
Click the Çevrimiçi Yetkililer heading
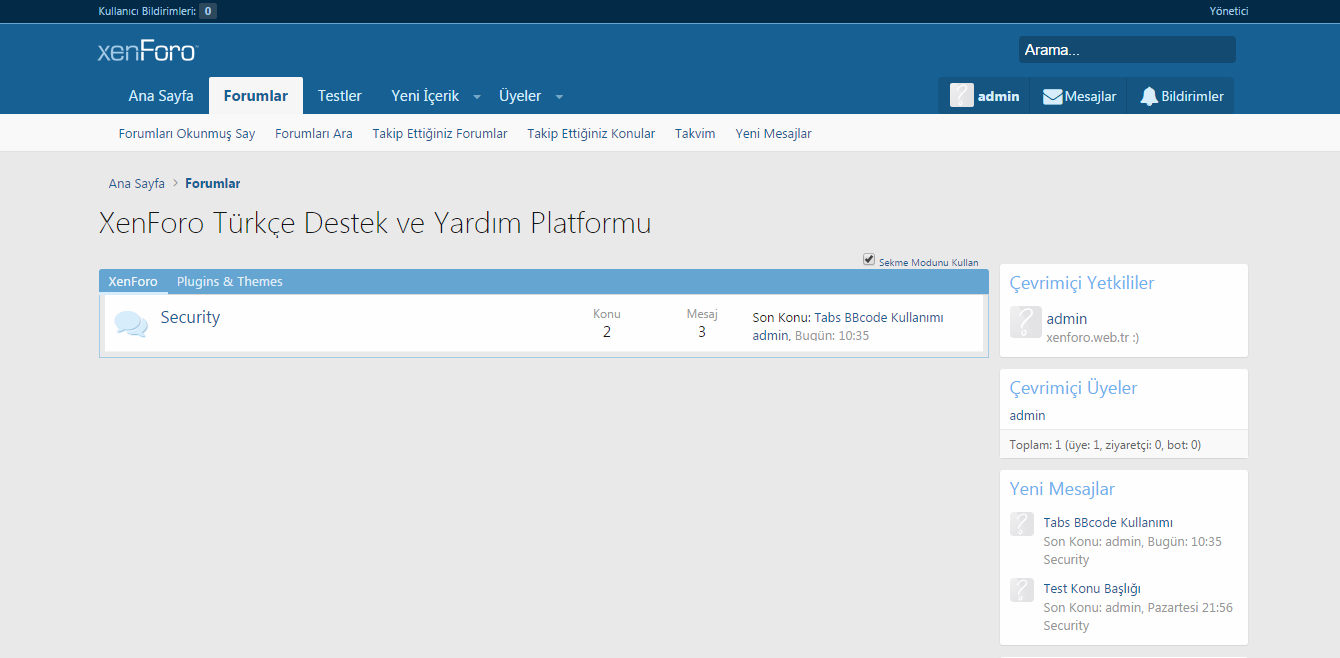(x=1082, y=283)
